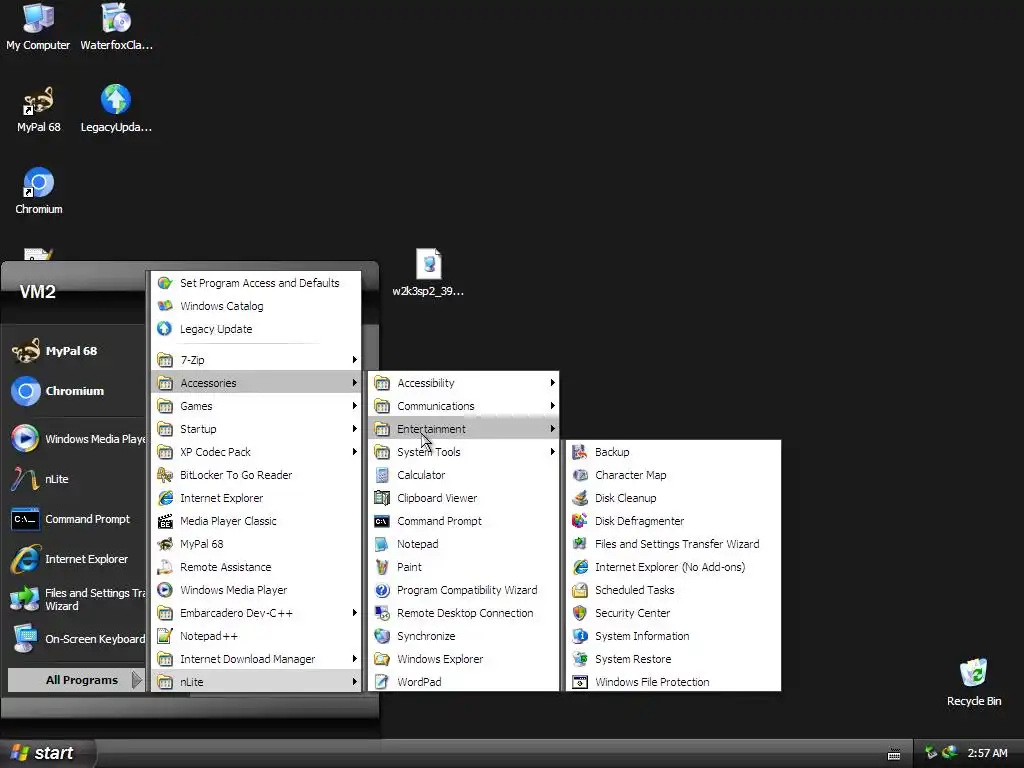Click Security Center shield icon
1024x768 pixels.
pyautogui.click(x=579, y=613)
